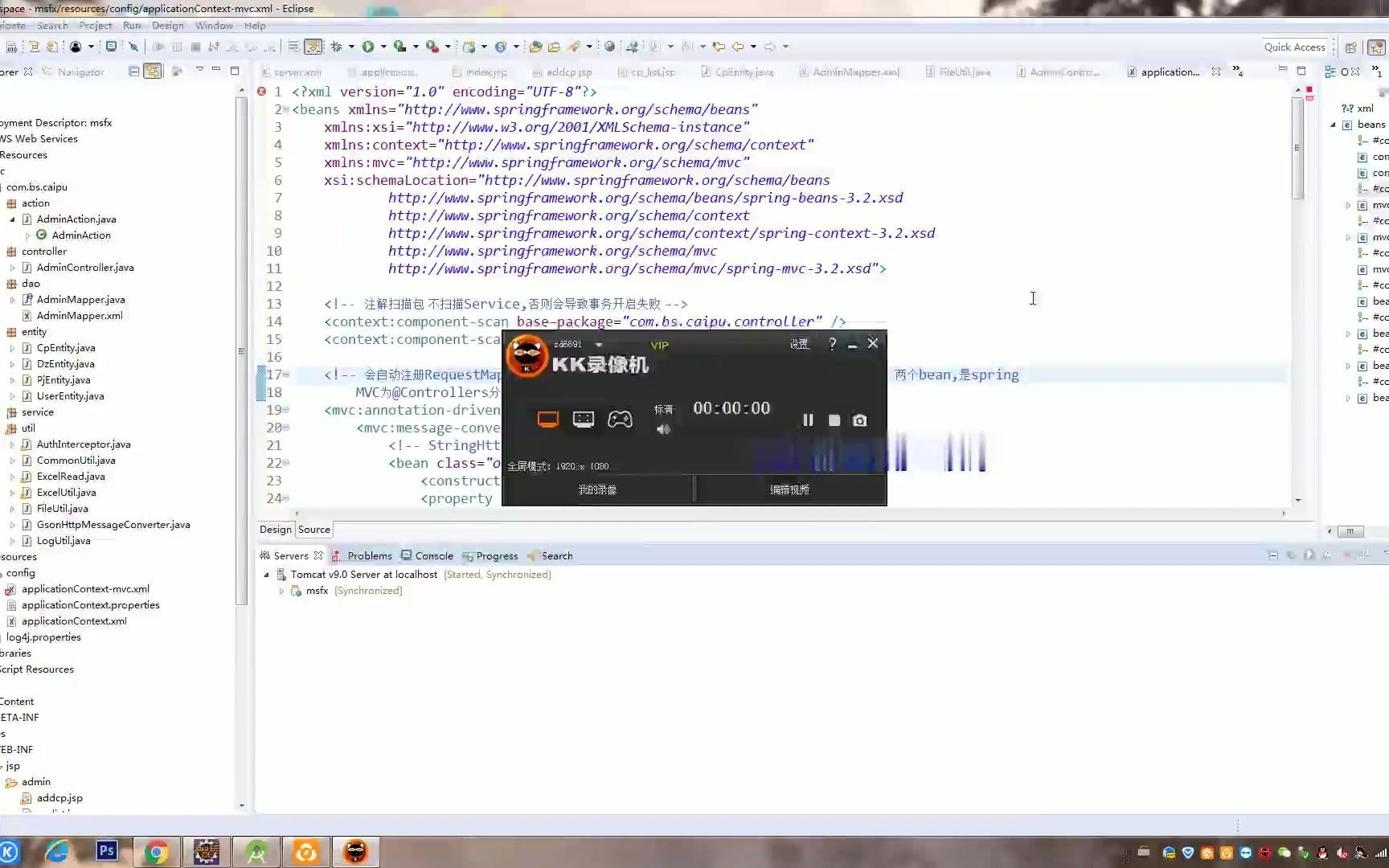The width and height of the screenshot is (1389, 868).
Task: Expand AdminController.java tree node
Action: click(x=12, y=268)
